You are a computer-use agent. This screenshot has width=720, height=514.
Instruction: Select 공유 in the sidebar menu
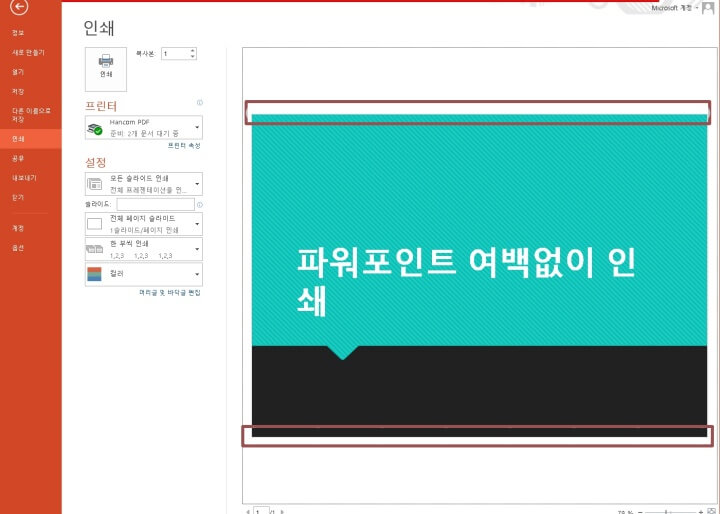[x=18, y=158]
